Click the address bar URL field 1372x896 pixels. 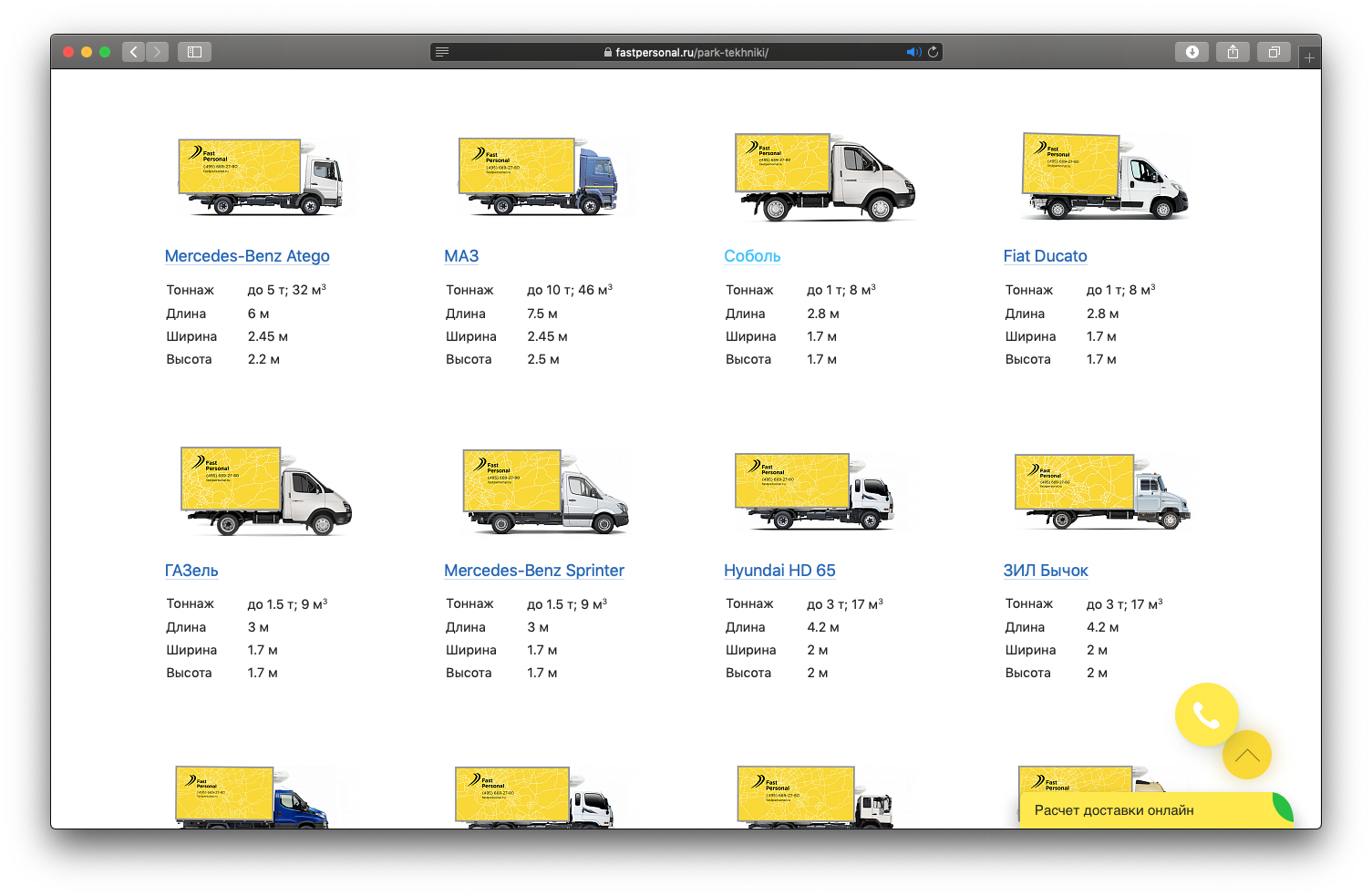click(x=686, y=52)
